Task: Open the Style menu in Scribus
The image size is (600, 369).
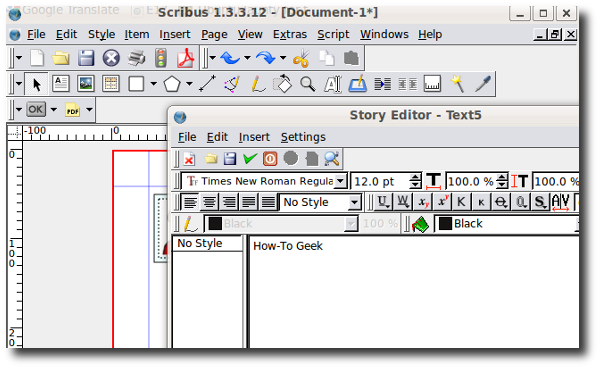Action: [101, 34]
